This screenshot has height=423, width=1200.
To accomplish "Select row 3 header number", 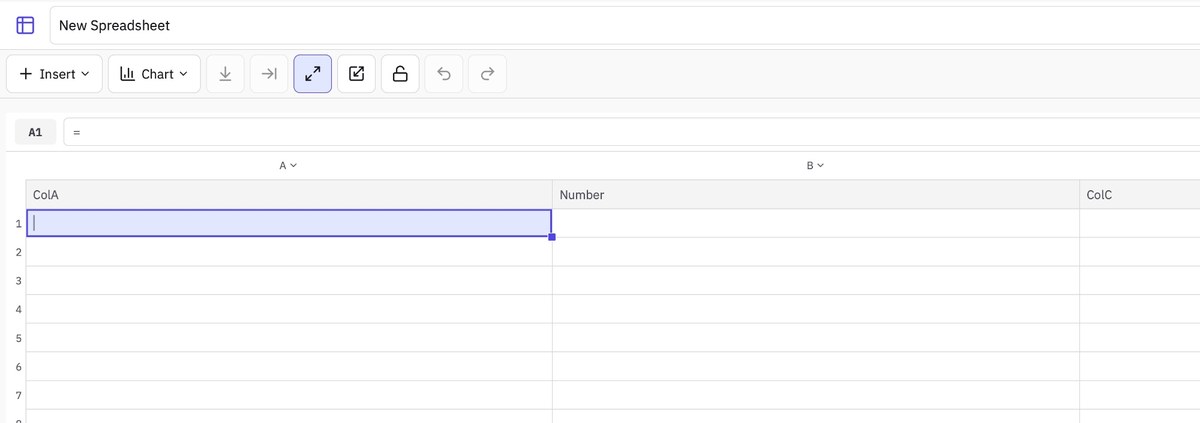I will [18, 281].
